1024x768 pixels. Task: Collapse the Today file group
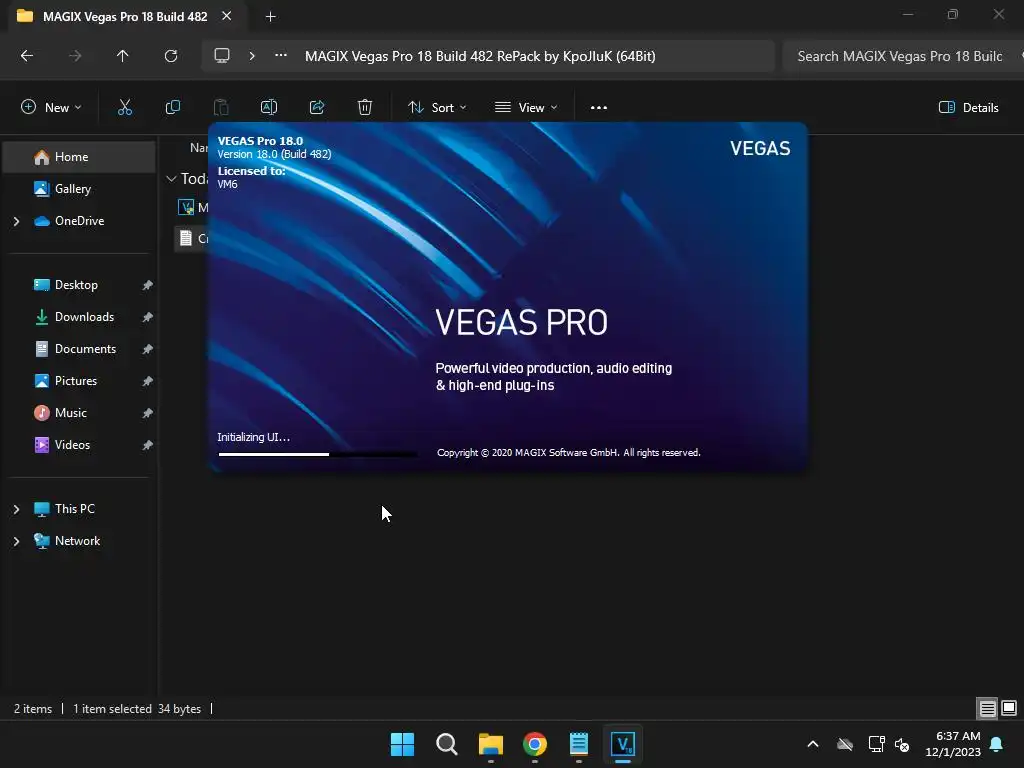[171, 178]
